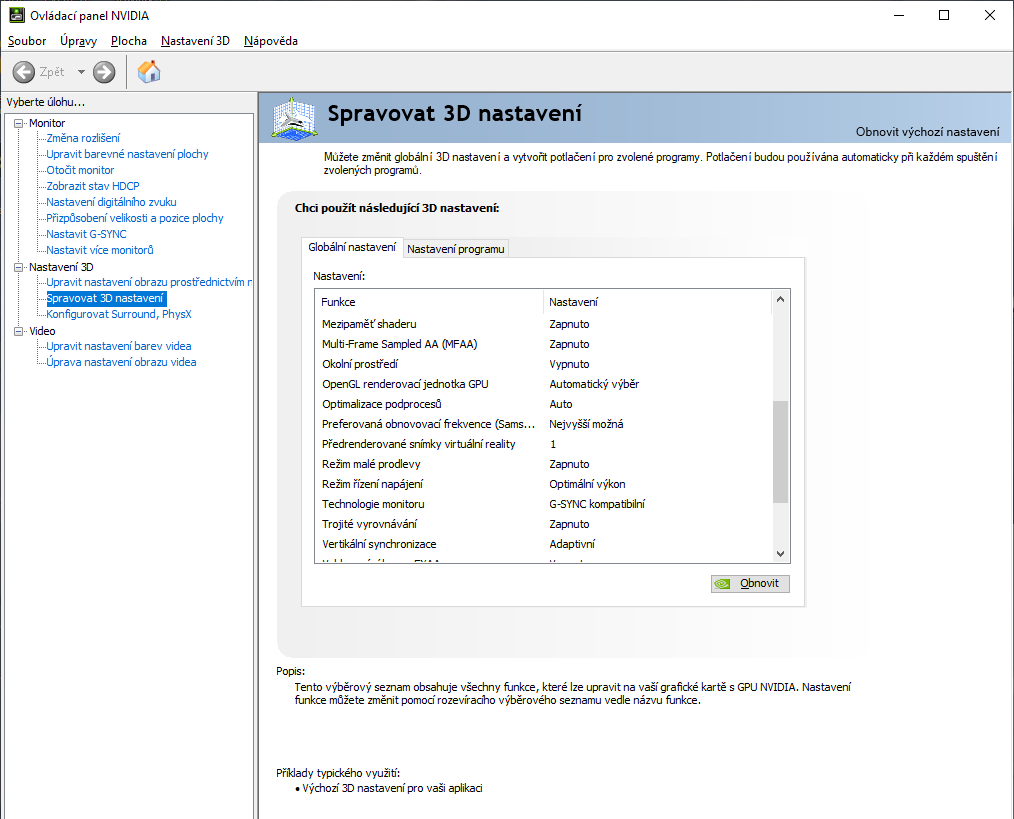1014x819 pixels.
Task: Click the settings list scroll down arrow
Action: (x=781, y=554)
